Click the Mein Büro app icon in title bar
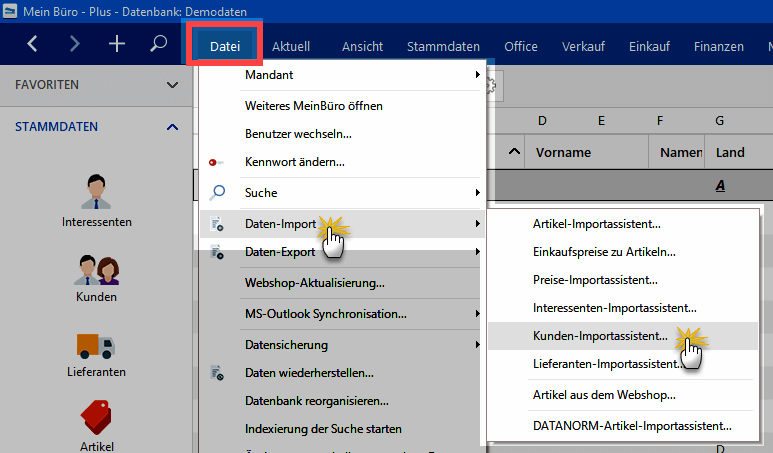The image size is (773, 453). pos(10,11)
